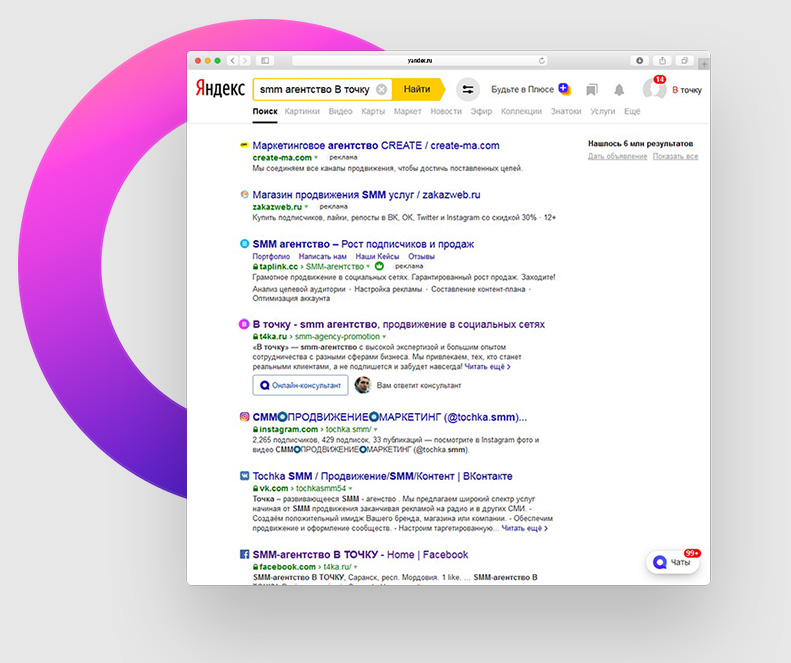Expand zakazweb.ru dropdown arrow
The width and height of the screenshot is (791, 663).
pyautogui.click(x=306, y=207)
